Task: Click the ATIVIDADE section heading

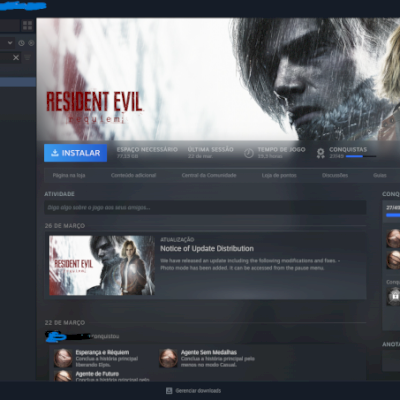Action: 59,194
